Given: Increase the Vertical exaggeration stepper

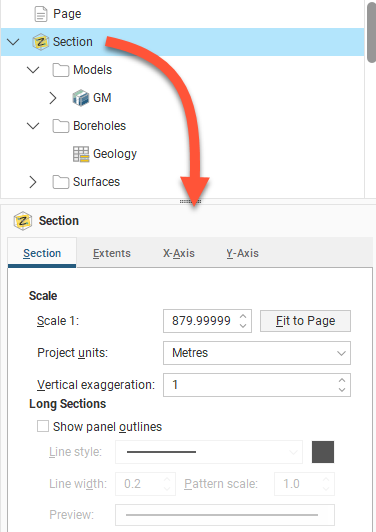Looking at the screenshot, I should pyautogui.click(x=342, y=380).
